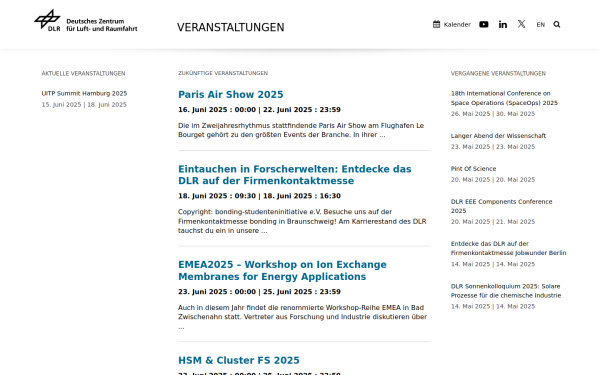Click the VERANSTALTUNGEN page title

click(230, 28)
